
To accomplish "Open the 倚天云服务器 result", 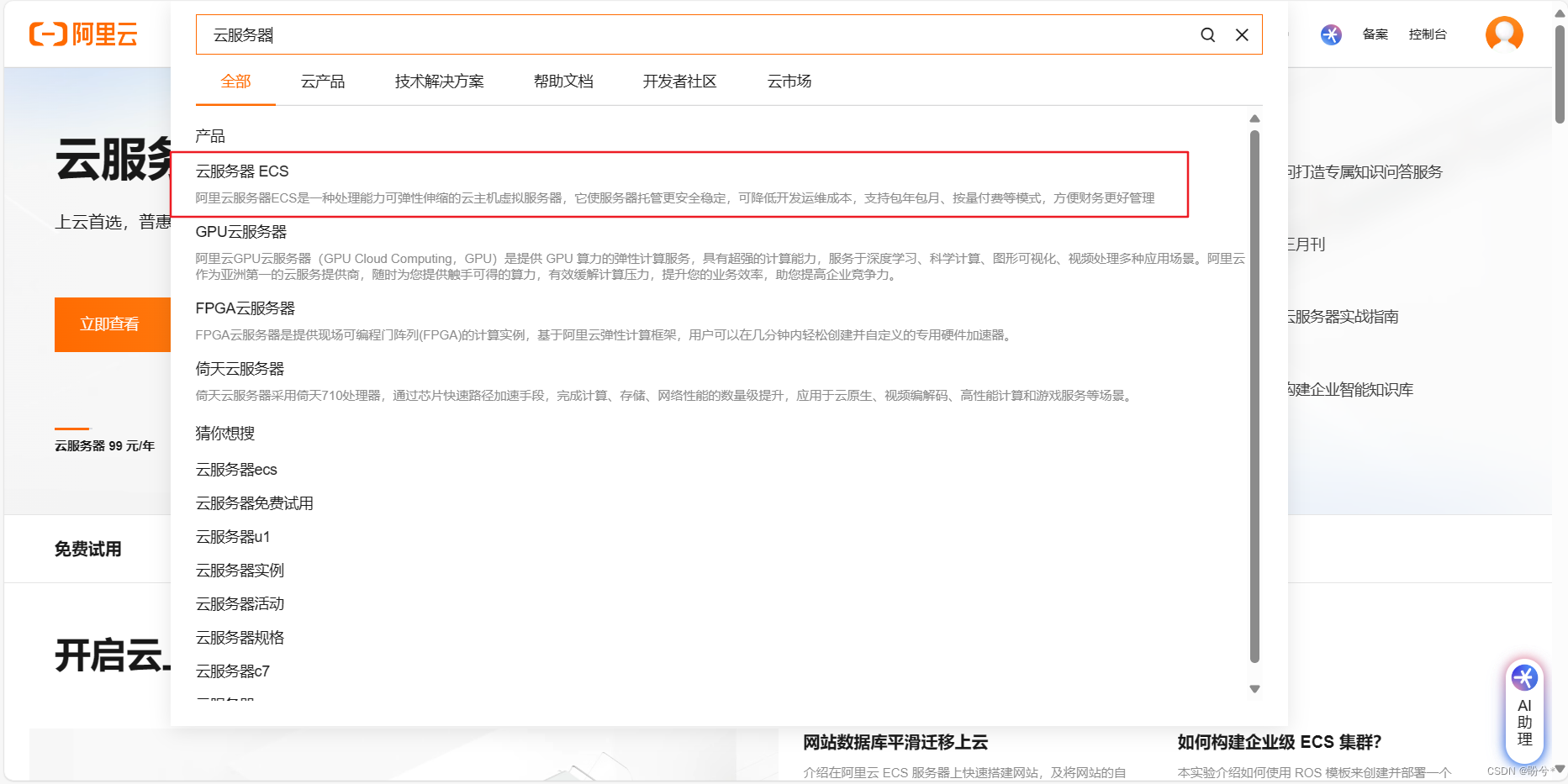I will (x=240, y=369).
